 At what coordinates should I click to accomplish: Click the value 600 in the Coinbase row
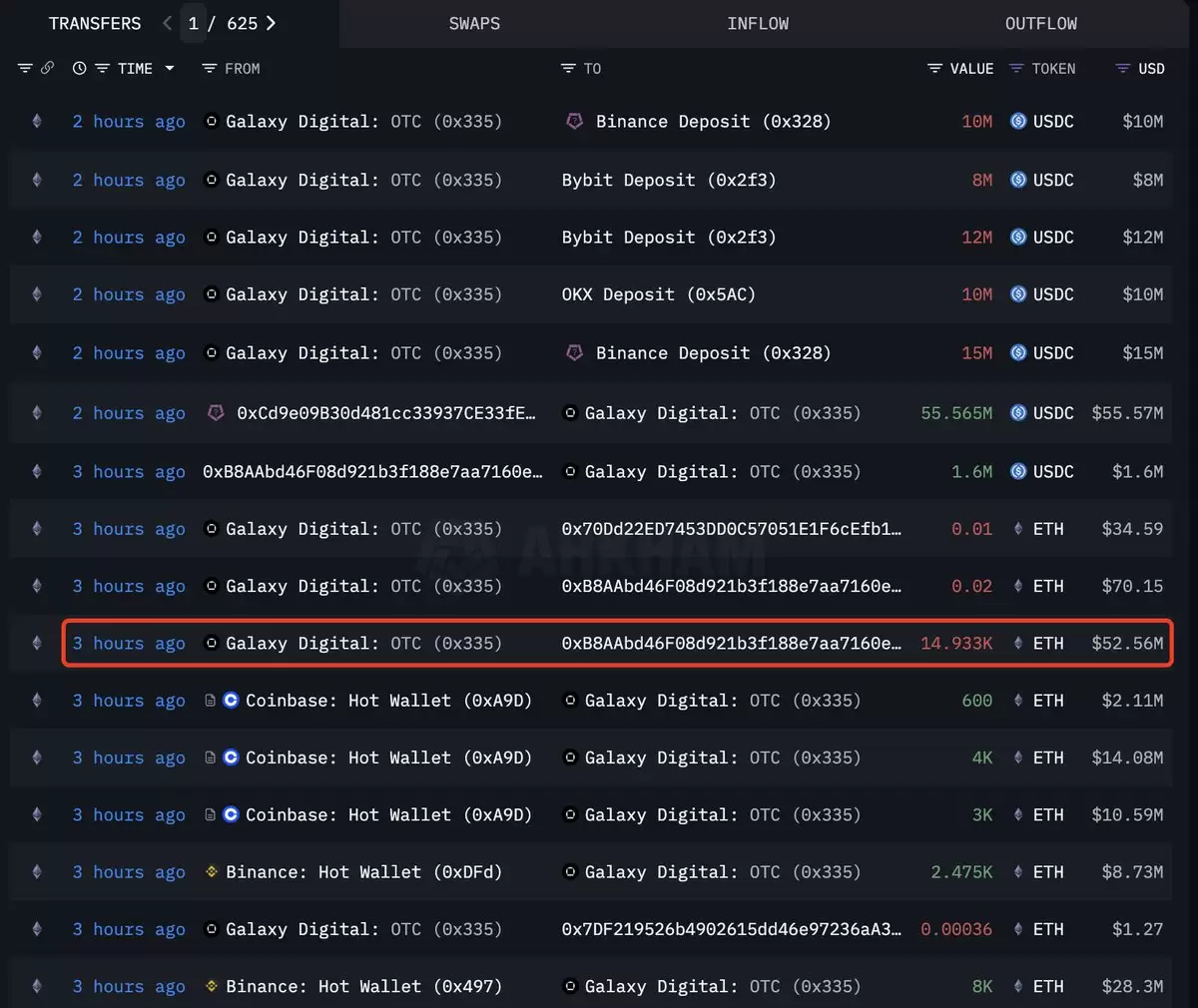click(x=977, y=701)
